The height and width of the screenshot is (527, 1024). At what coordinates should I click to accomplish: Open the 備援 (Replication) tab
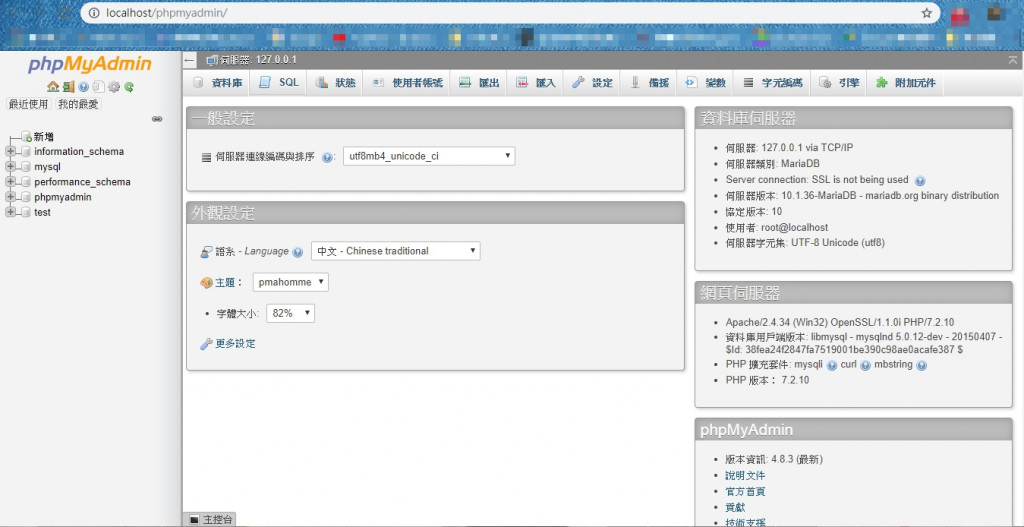pos(648,83)
